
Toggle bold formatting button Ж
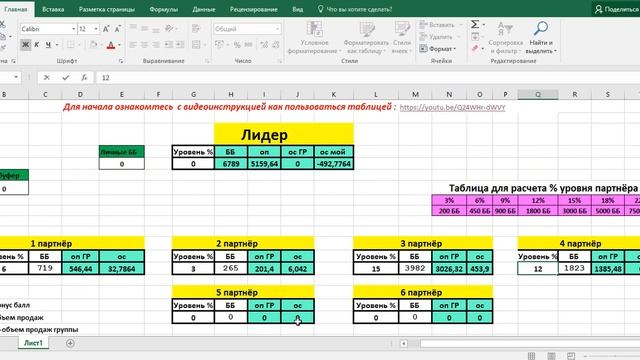click(25, 44)
